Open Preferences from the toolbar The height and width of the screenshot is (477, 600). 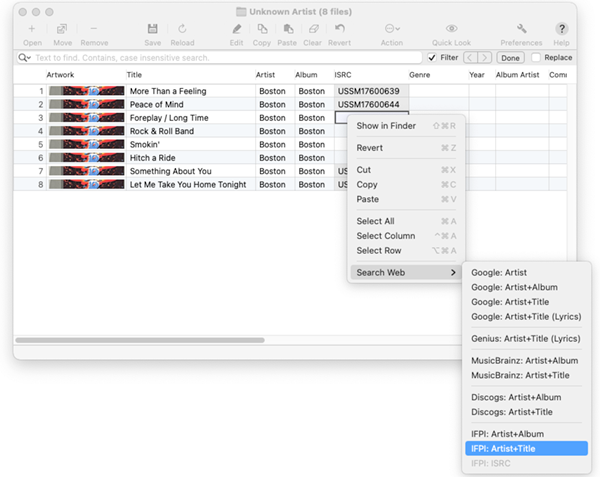[521, 29]
